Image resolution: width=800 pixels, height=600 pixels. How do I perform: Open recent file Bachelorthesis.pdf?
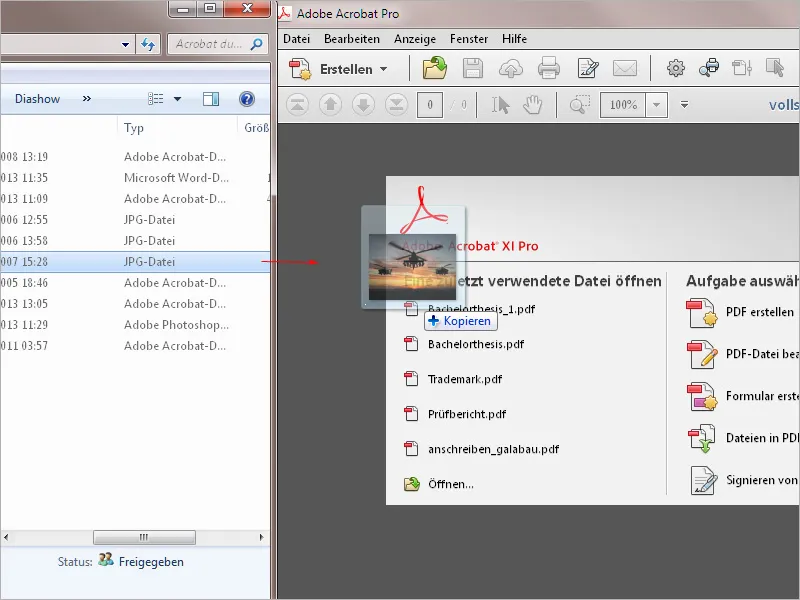(x=476, y=344)
